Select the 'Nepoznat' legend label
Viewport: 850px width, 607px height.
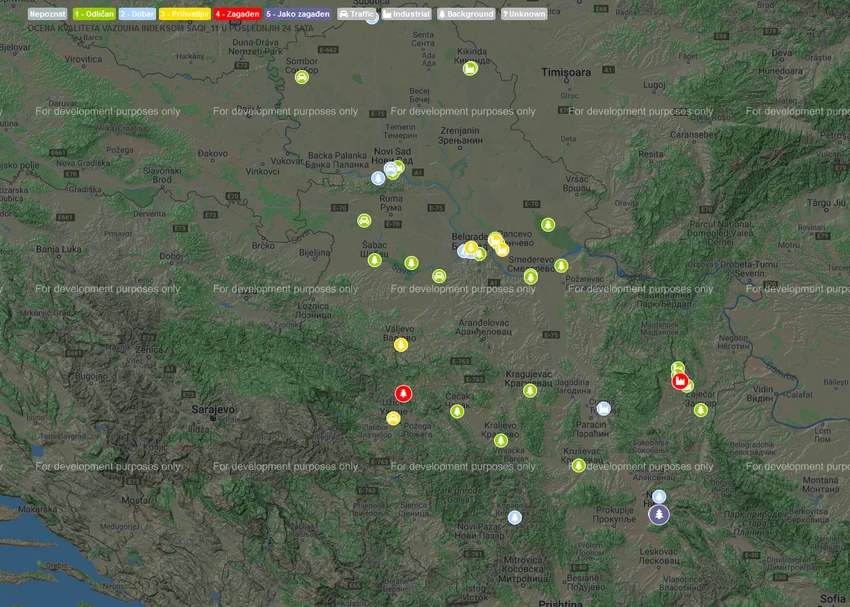[47, 14]
